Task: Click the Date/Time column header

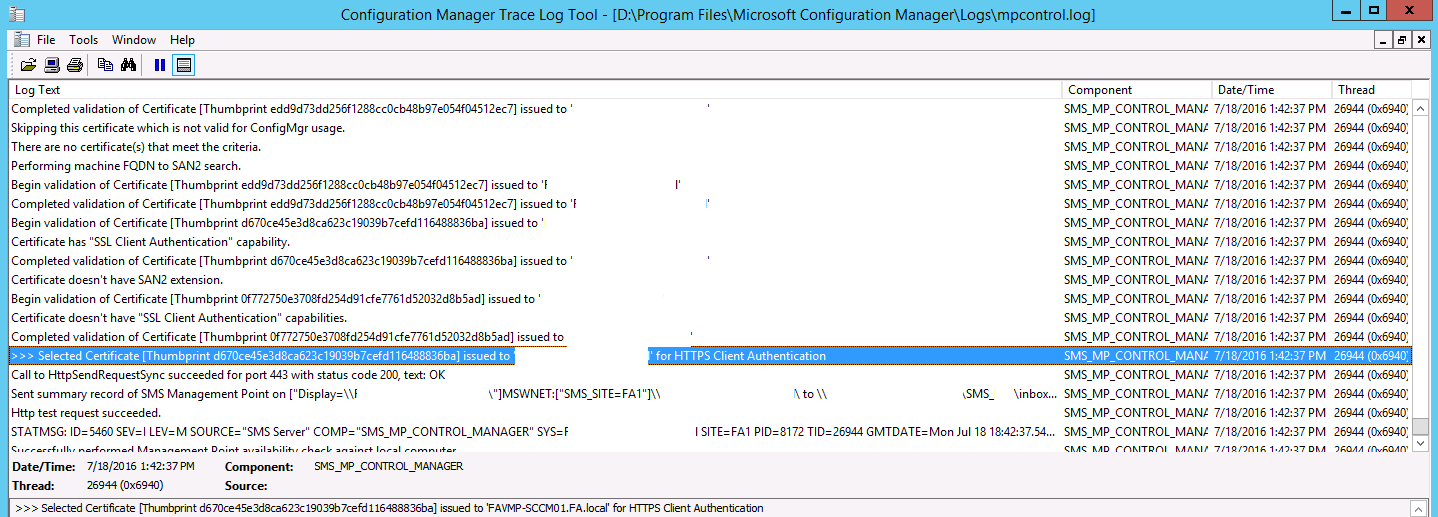Action: (x=1273, y=90)
